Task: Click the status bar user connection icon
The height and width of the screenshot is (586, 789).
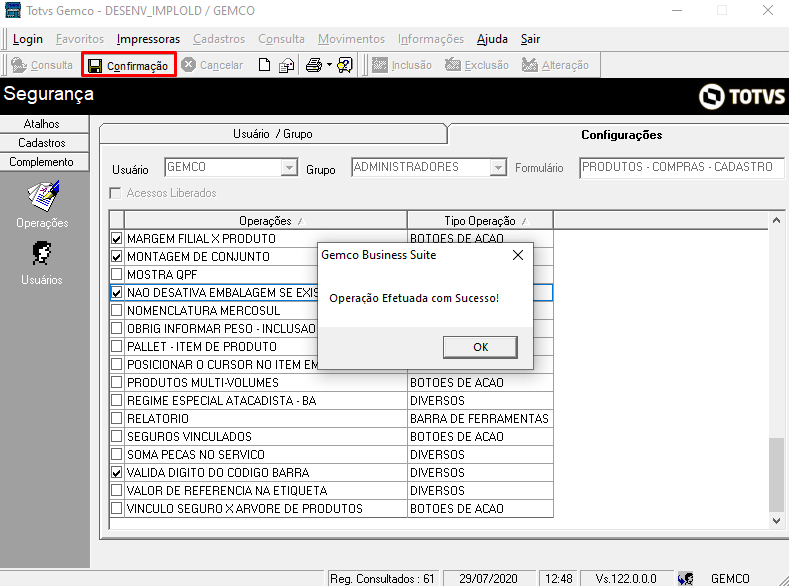Action: 685,578
